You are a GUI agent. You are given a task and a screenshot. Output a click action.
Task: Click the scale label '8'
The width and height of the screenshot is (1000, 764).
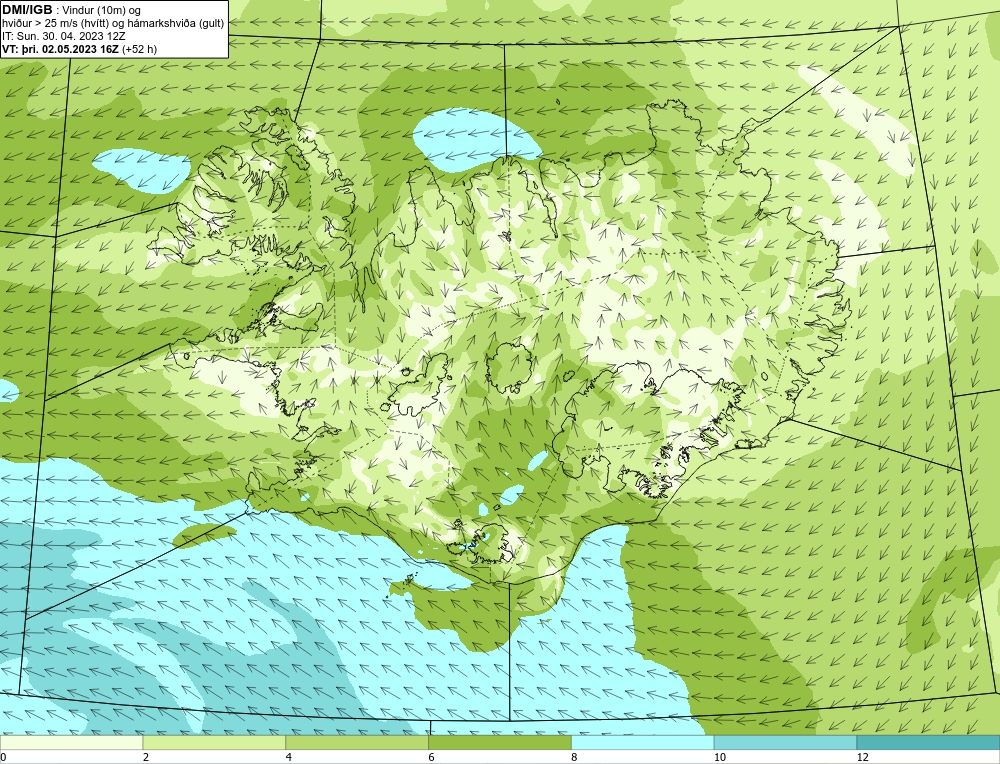tap(575, 757)
